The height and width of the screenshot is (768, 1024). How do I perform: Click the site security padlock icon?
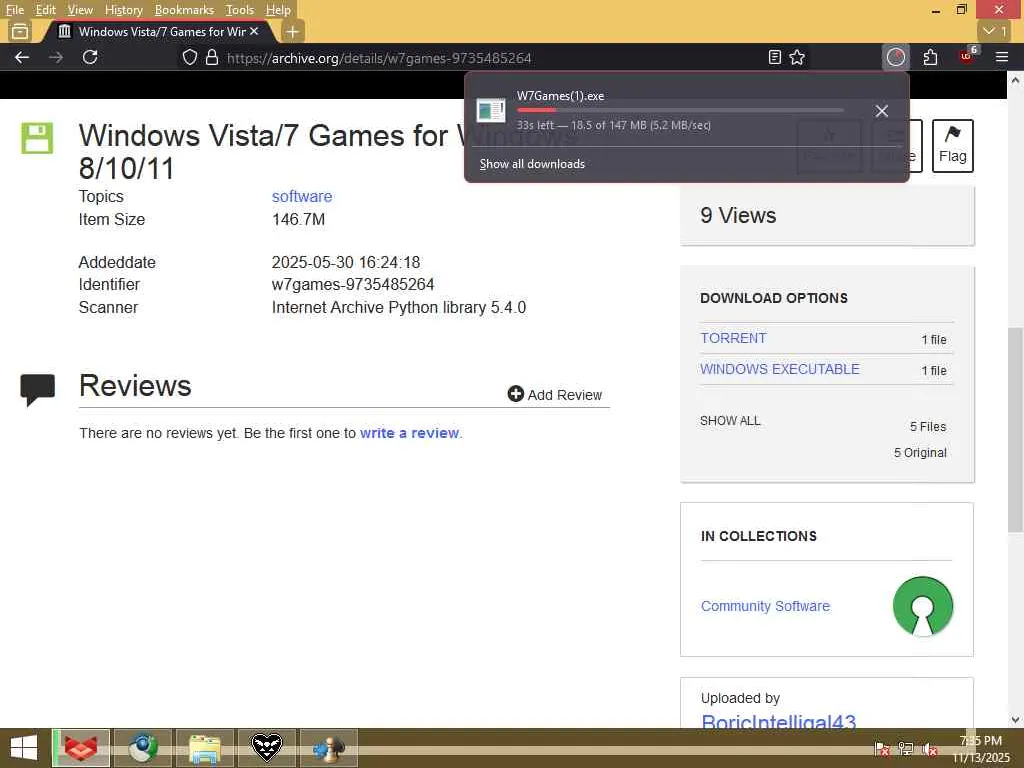point(212,57)
